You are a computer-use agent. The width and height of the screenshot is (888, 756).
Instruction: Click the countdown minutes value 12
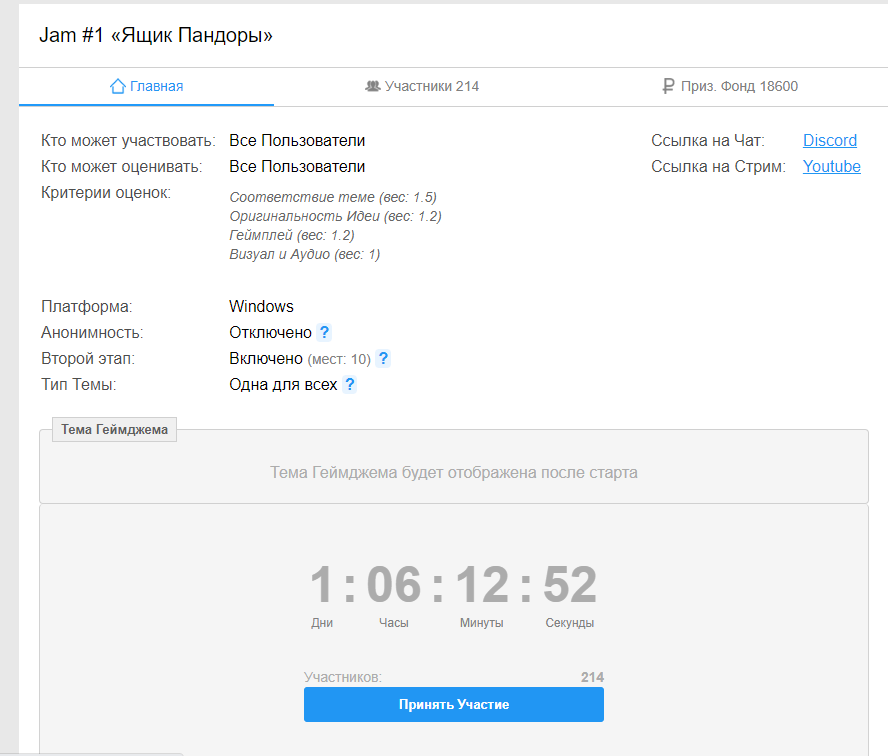482,584
